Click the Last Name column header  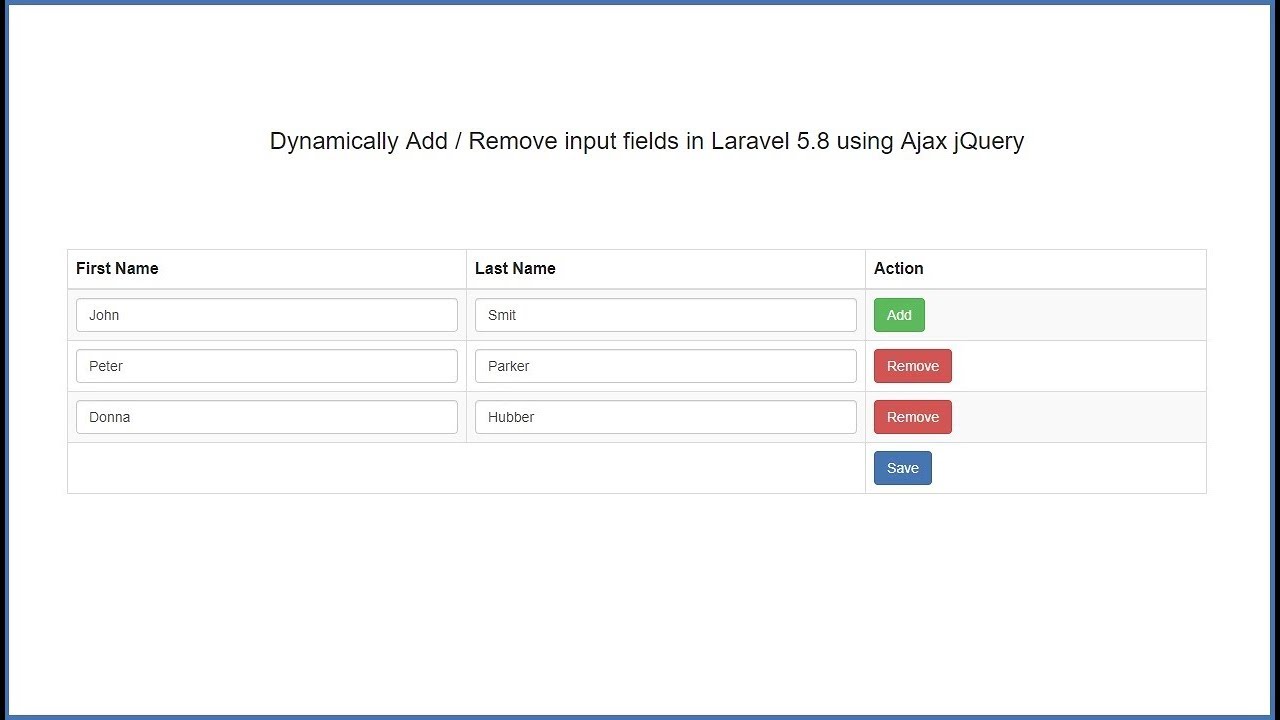click(515, 268)
